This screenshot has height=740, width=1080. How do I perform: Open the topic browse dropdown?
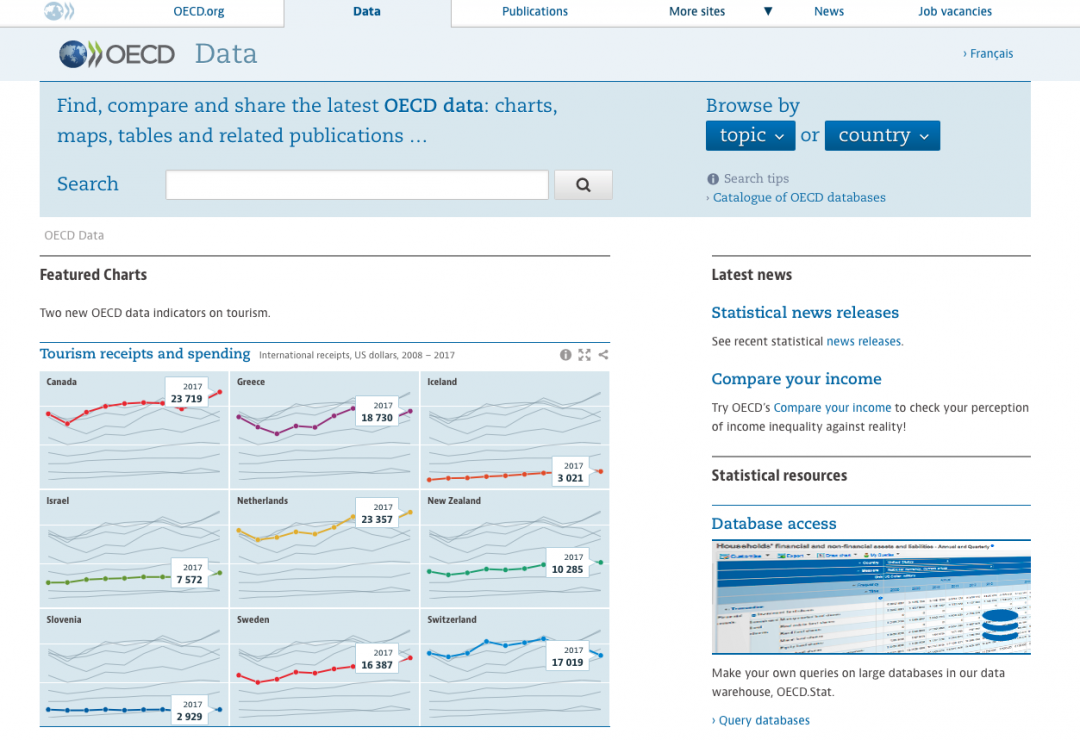click(750, 135)
